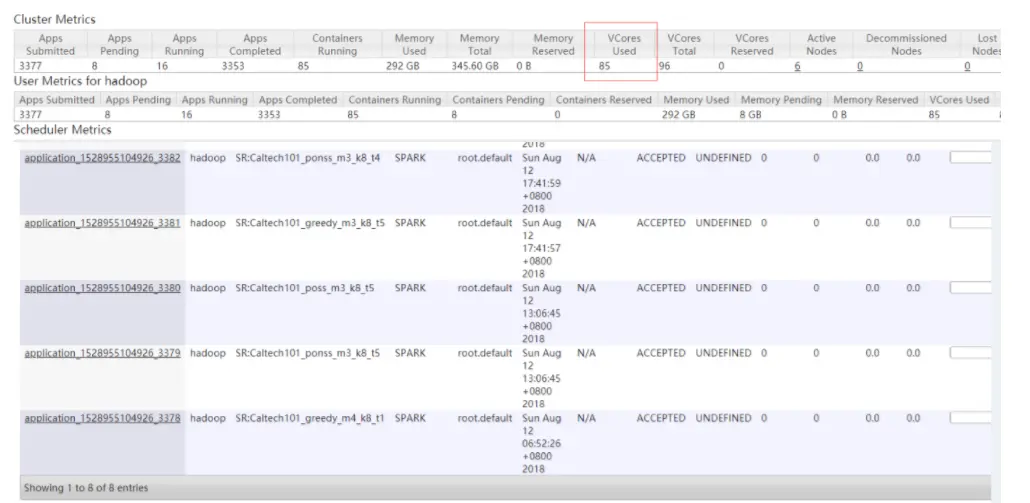This screenshot has height=503, width=1030.
Task: Click Cluster Metrics Memory Reserved header
Action: click(553, 45)
